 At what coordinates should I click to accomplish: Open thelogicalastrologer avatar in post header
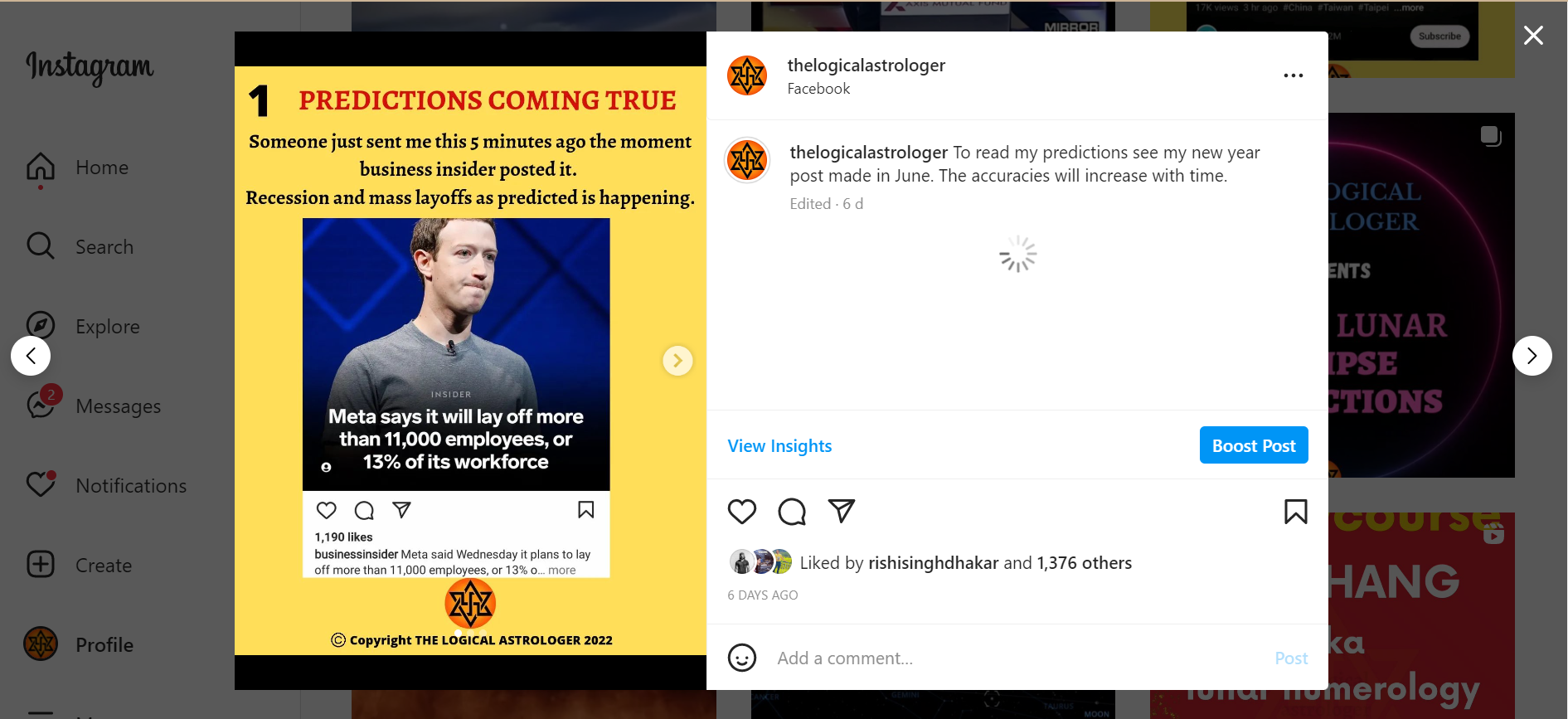click(x=747, y=75)
